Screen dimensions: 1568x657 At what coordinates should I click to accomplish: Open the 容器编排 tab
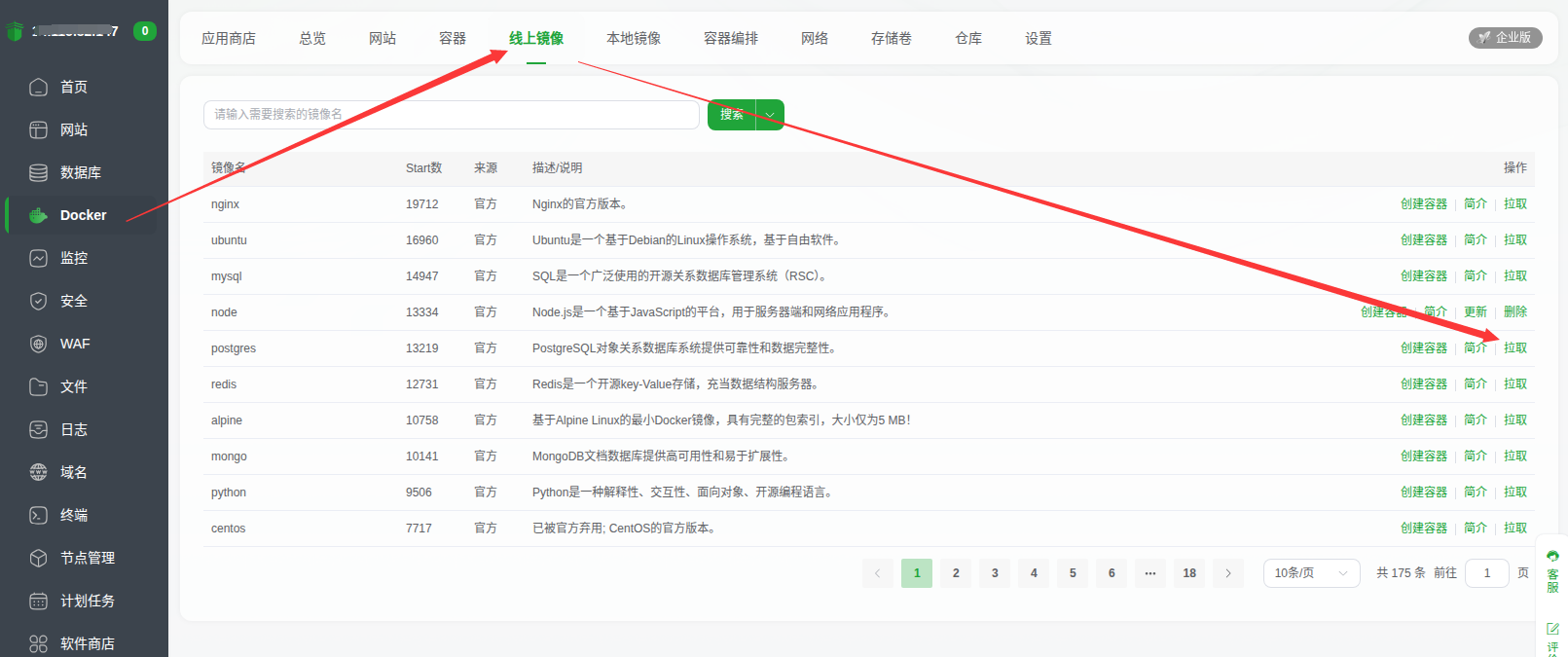click(730, 39)
